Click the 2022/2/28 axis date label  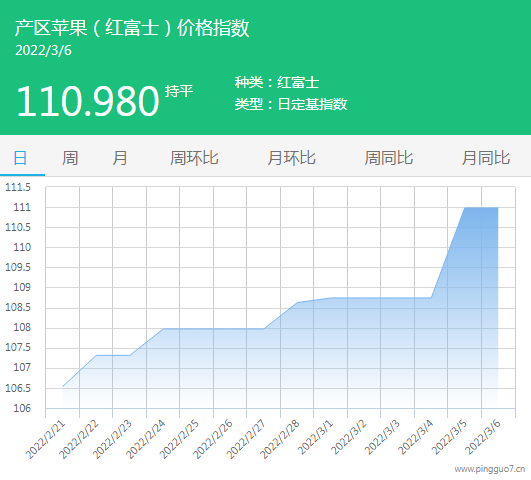tap(280, 439)
